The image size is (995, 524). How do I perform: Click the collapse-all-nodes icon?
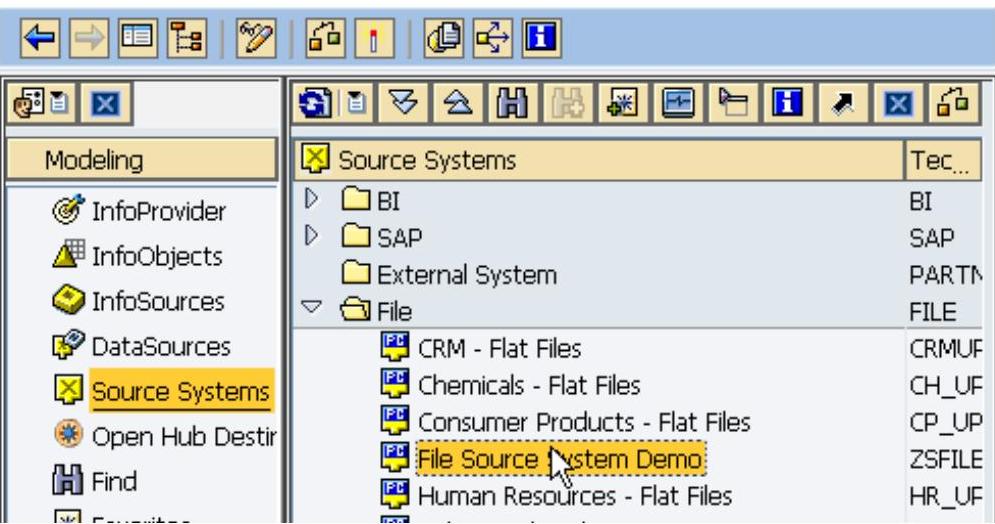point(457,103)
